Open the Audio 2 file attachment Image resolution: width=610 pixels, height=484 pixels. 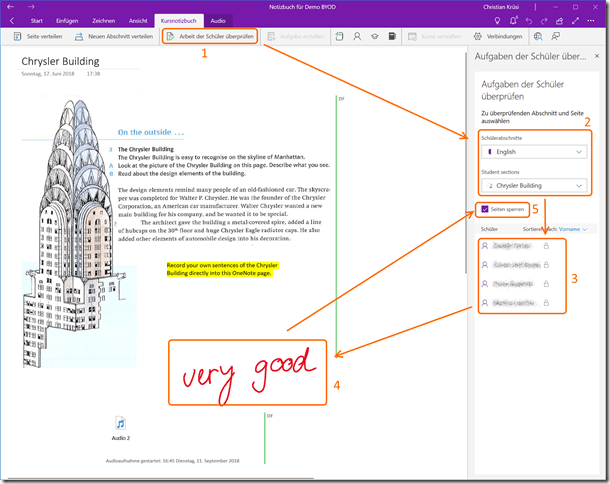click(x=121, y=425)
